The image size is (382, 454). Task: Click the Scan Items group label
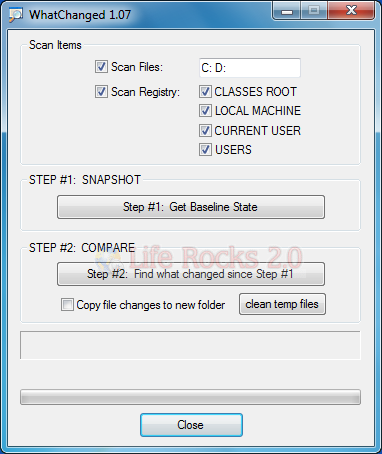pos(55,45)
